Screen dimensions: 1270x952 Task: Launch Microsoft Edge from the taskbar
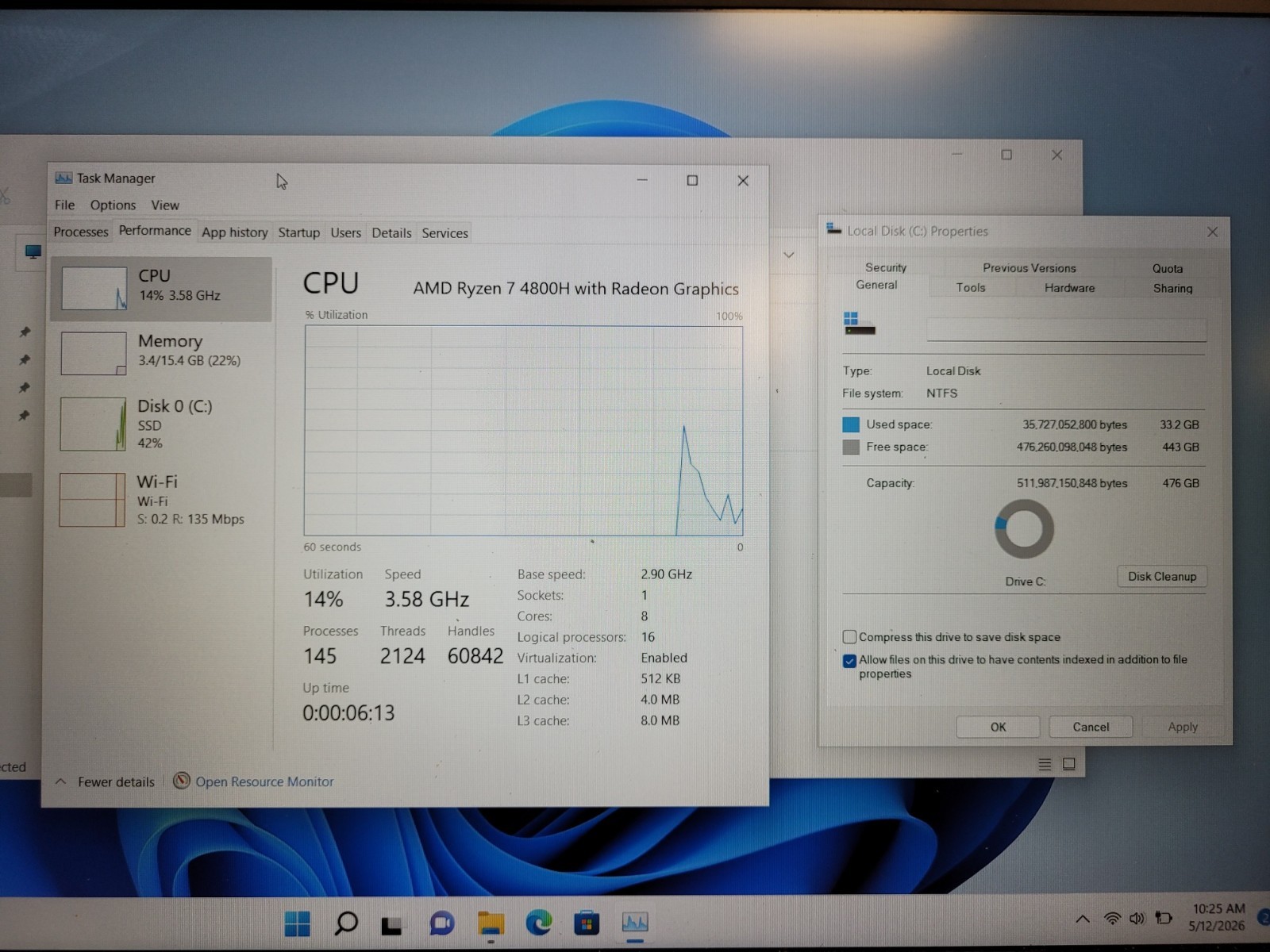coord(539,923)
